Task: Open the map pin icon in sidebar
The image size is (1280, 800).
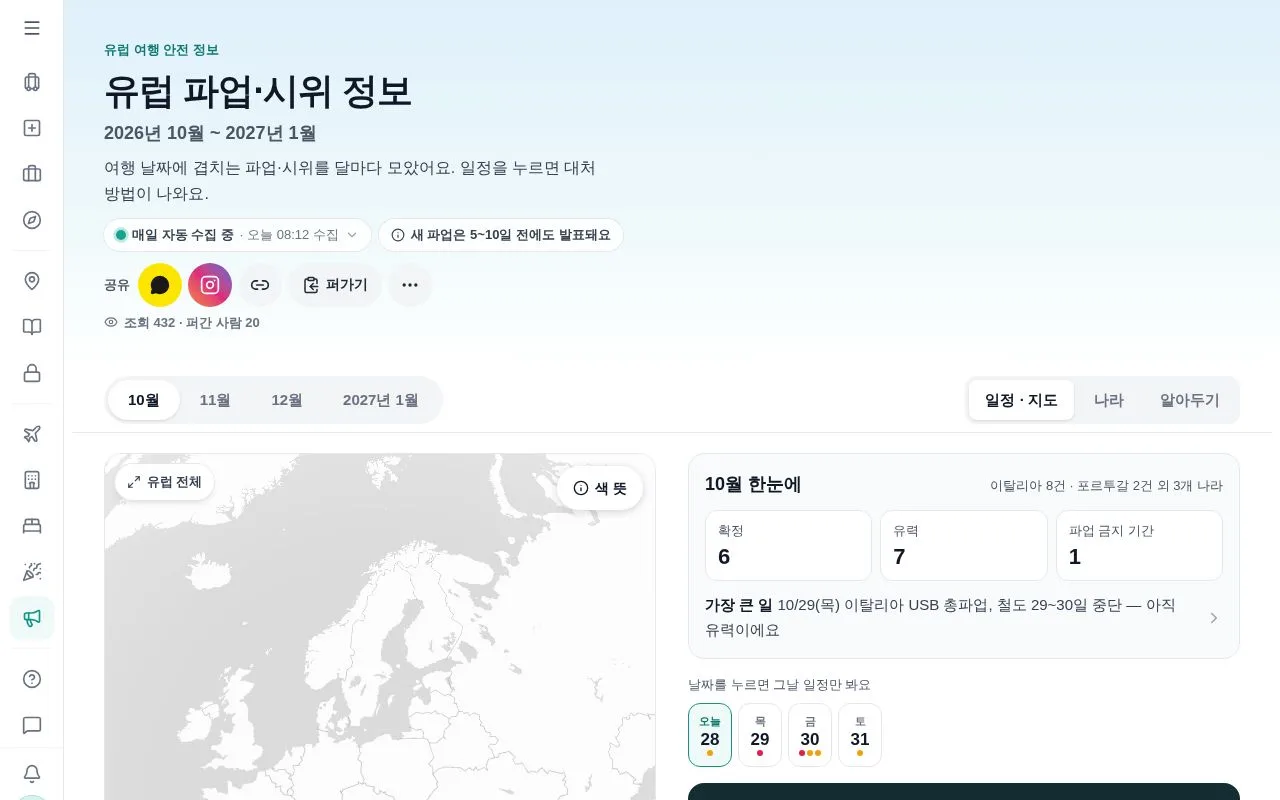Action: pos(32,281)
